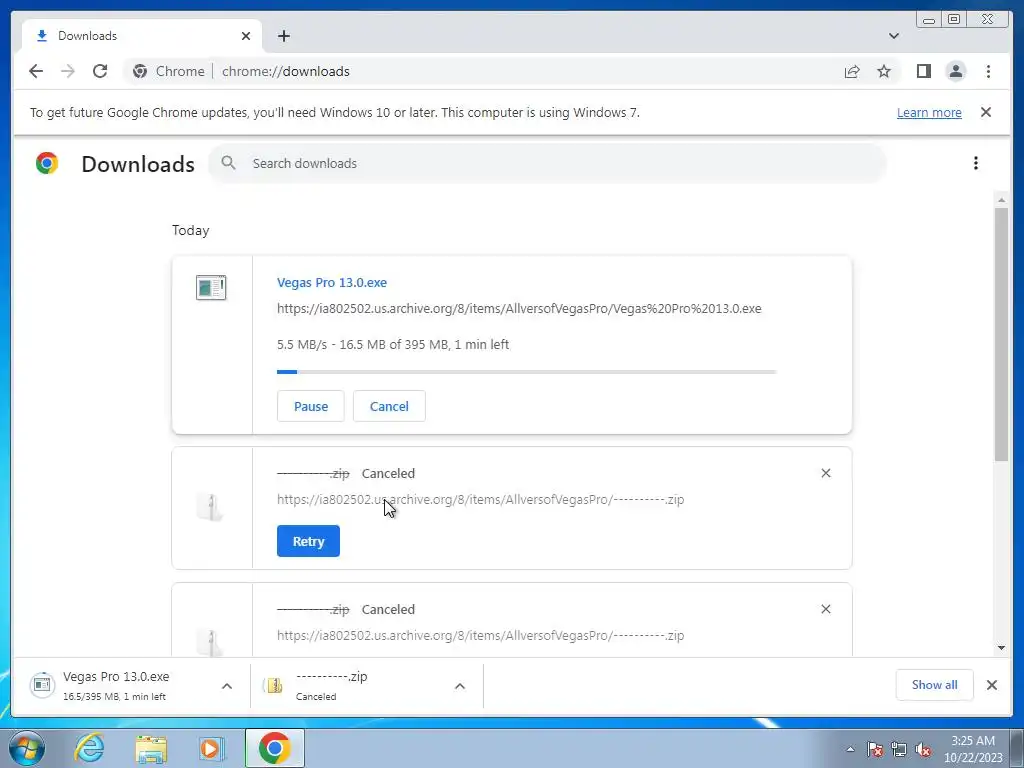
Task: Close the bottom download shelf
Action: (992, 685)
